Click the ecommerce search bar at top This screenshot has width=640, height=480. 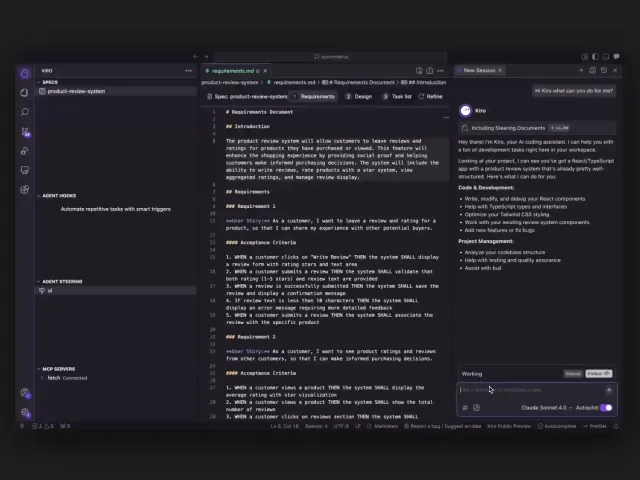coord(331,57)
